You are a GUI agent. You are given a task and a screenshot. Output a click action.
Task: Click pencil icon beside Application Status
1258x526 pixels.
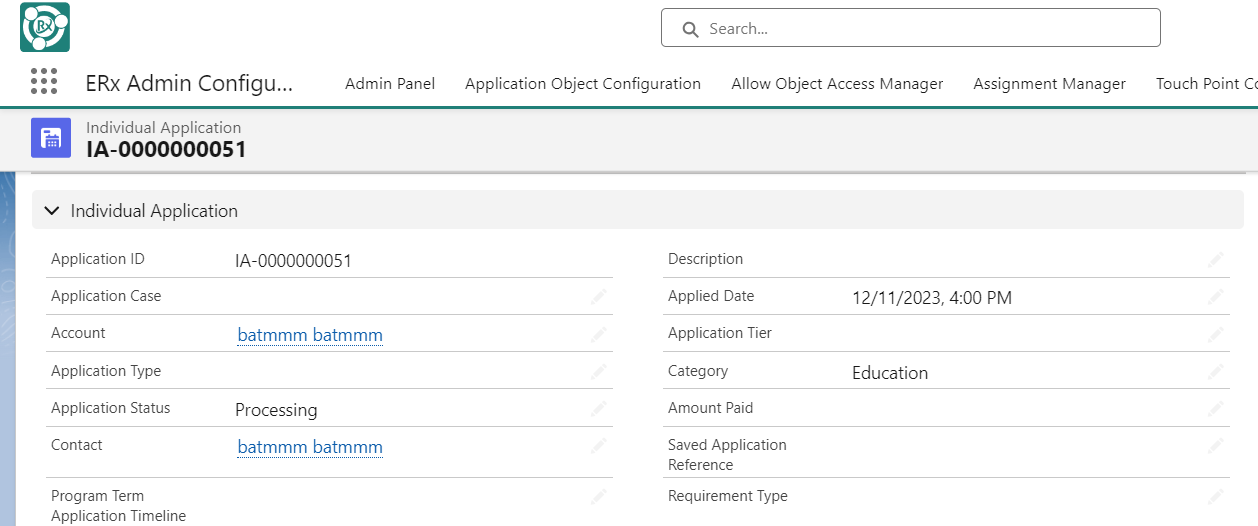click(x=598, y=408)
